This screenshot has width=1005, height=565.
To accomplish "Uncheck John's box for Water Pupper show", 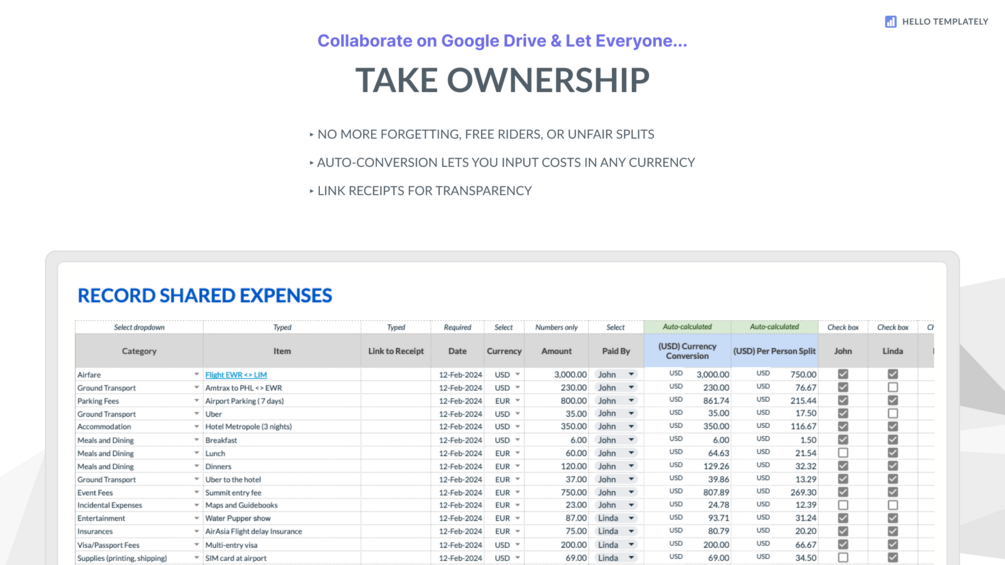I will [x=843, y=518].
